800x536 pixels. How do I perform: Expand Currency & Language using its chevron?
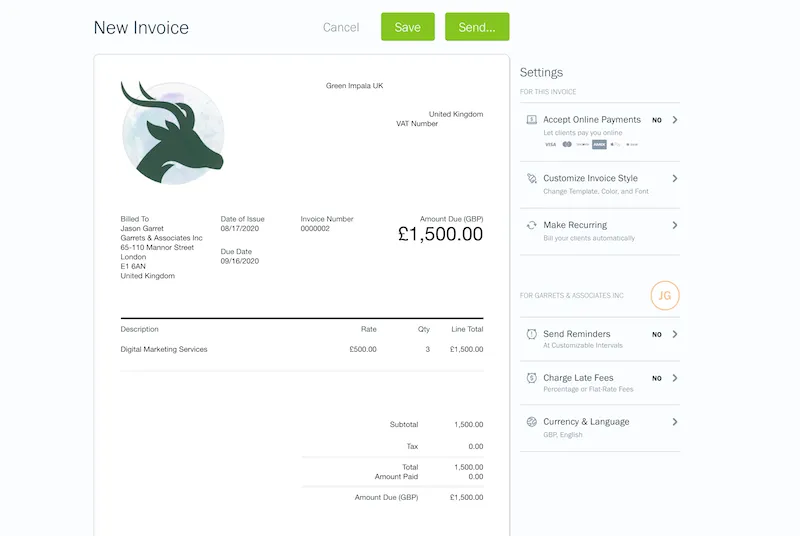[675, 422]
